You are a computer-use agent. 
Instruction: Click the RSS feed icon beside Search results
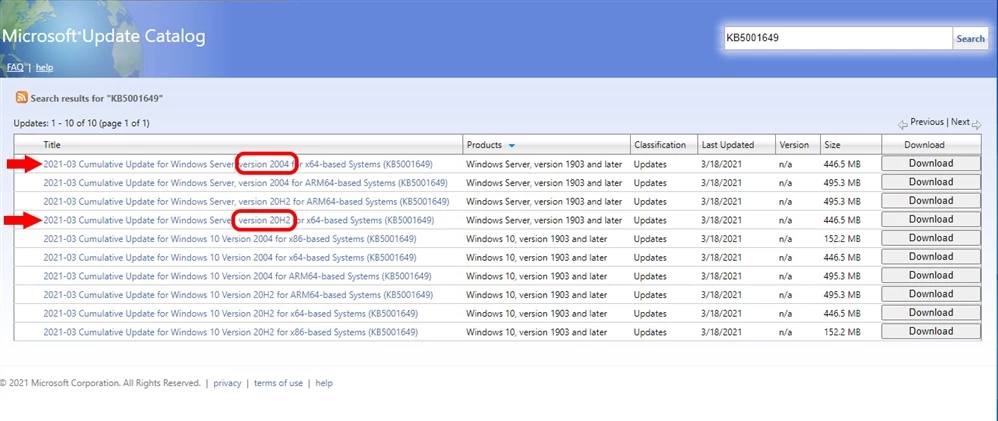point(22,98)
